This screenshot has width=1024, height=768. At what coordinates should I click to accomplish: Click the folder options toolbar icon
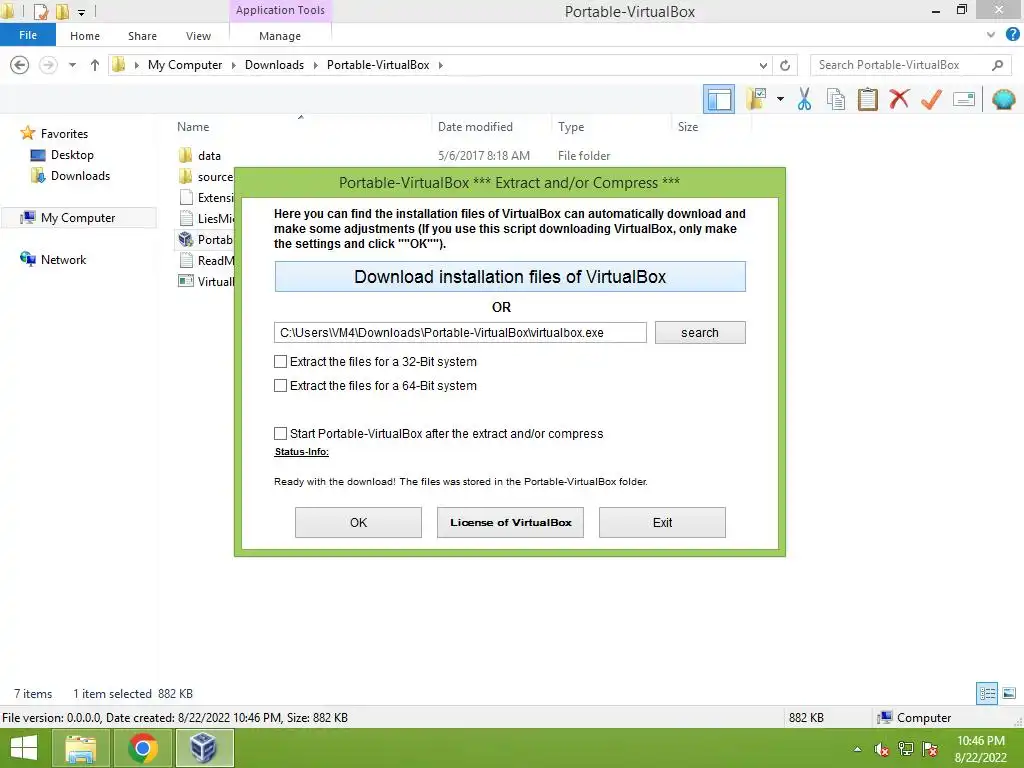pos(756,99)
